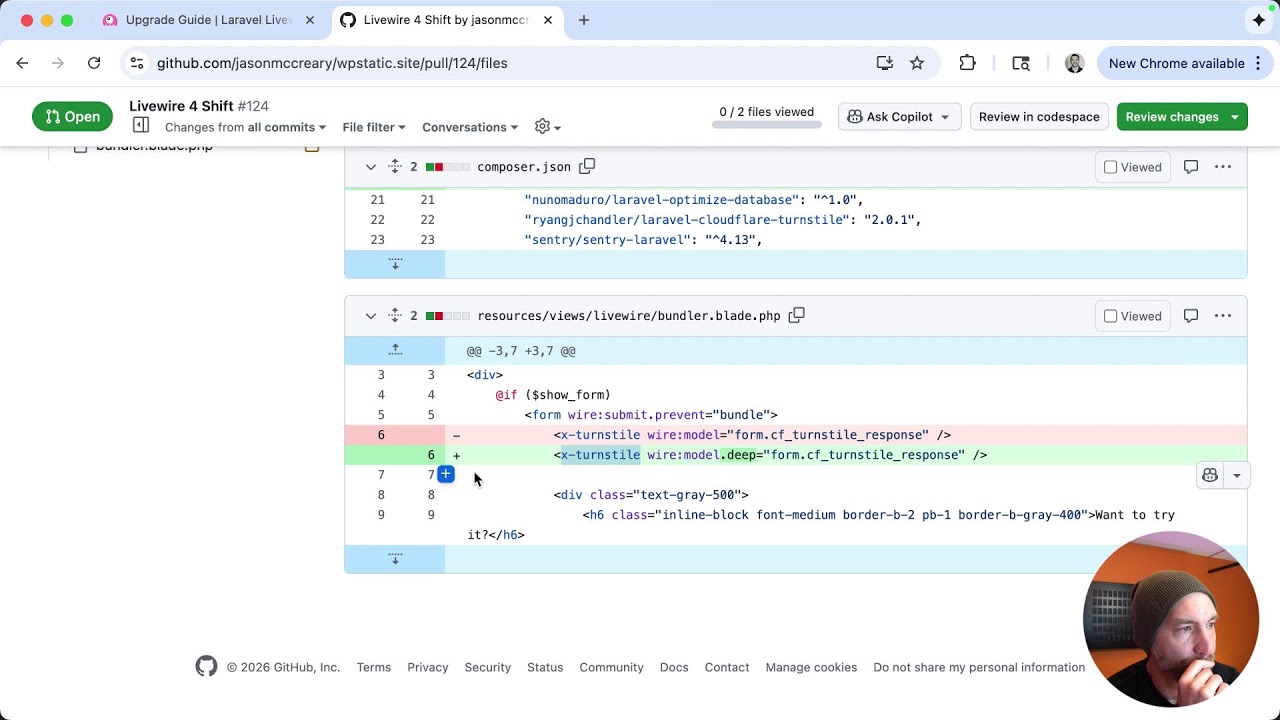Screen dimensions: 1280x720
Task: Close the Livewire 4 Shift tab
Action: (548, 20)
